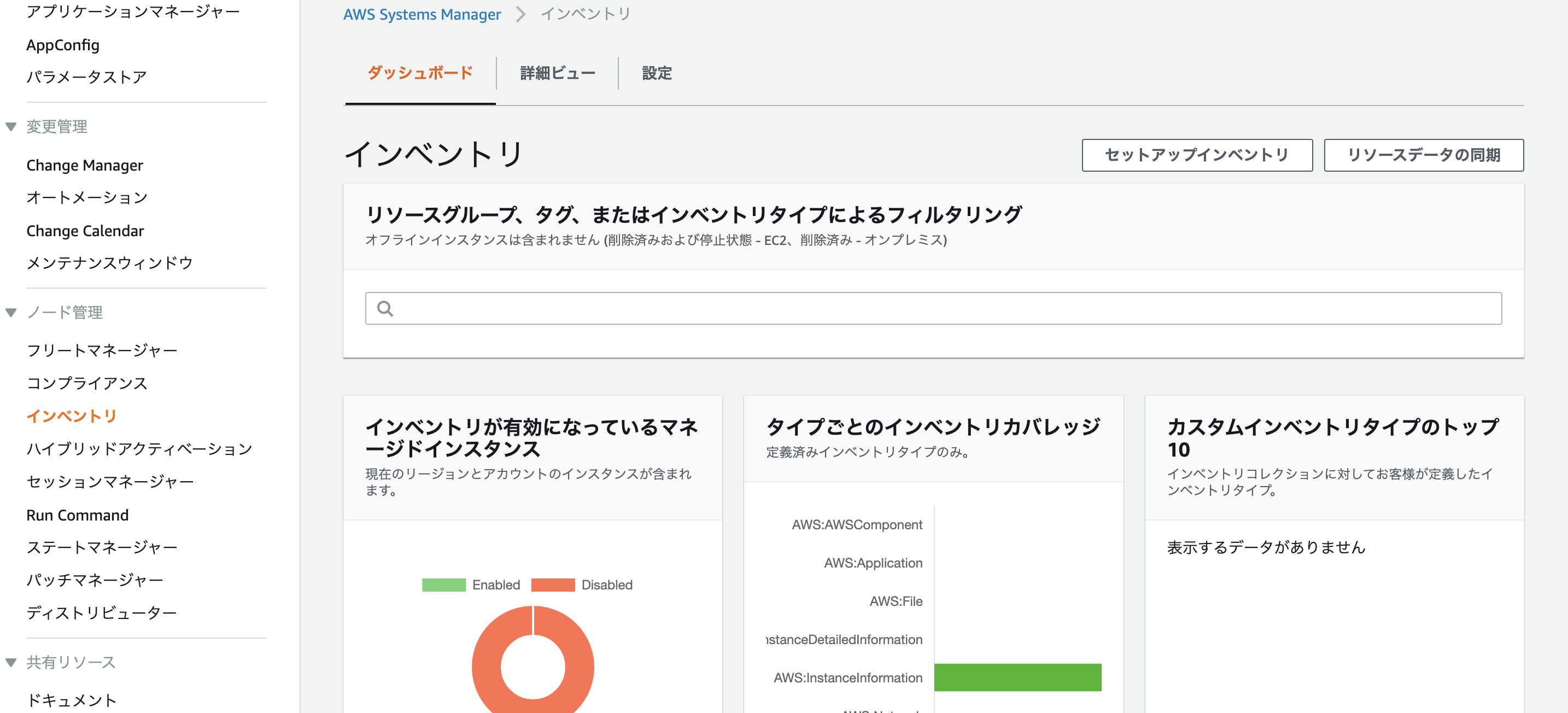Click リソースデータの同期 button
The width and height of the screenshot is (1568, 713).
coord(1424,155)
